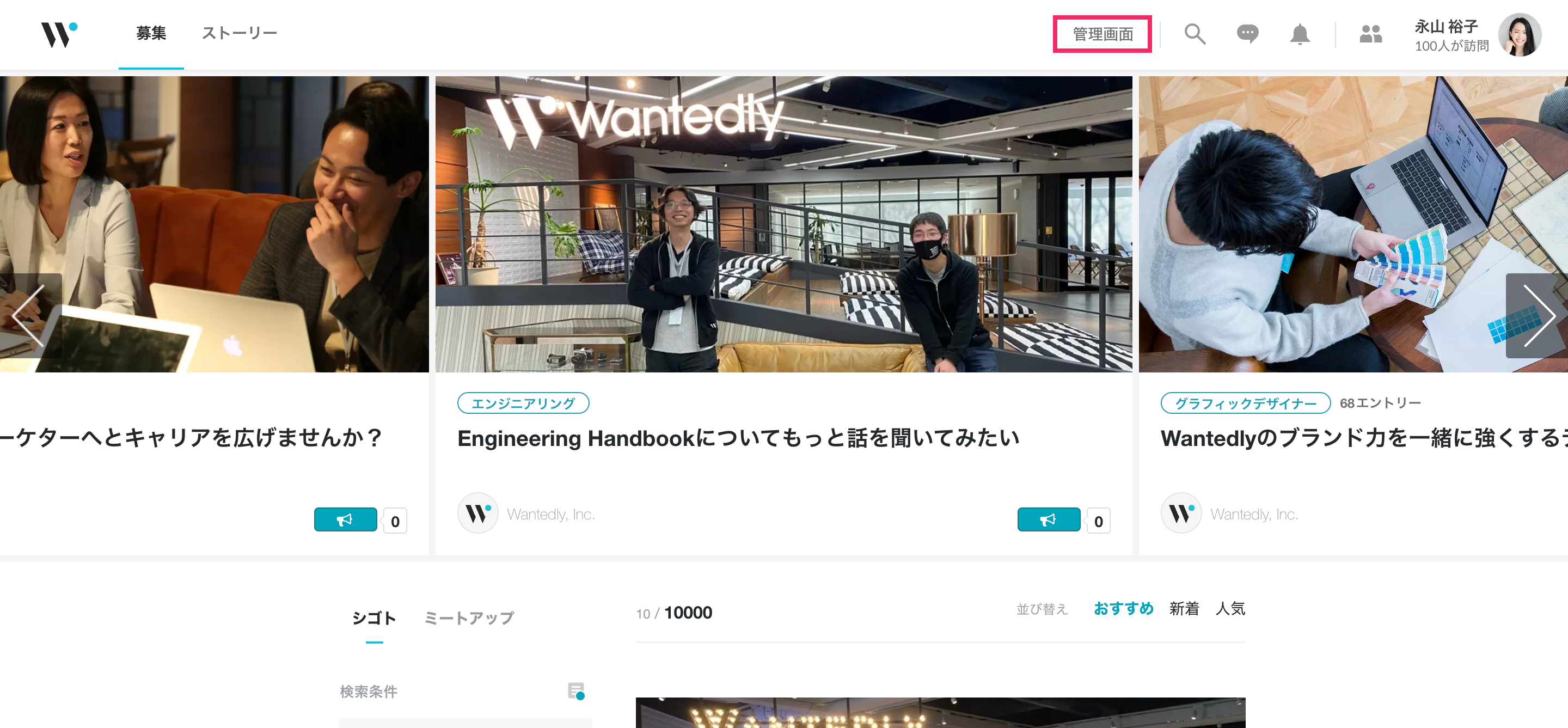Screen dimensions: 1568x728
Task: Click saved search conditions icon beside 検索条件
Action: click(x=576, y=691)
